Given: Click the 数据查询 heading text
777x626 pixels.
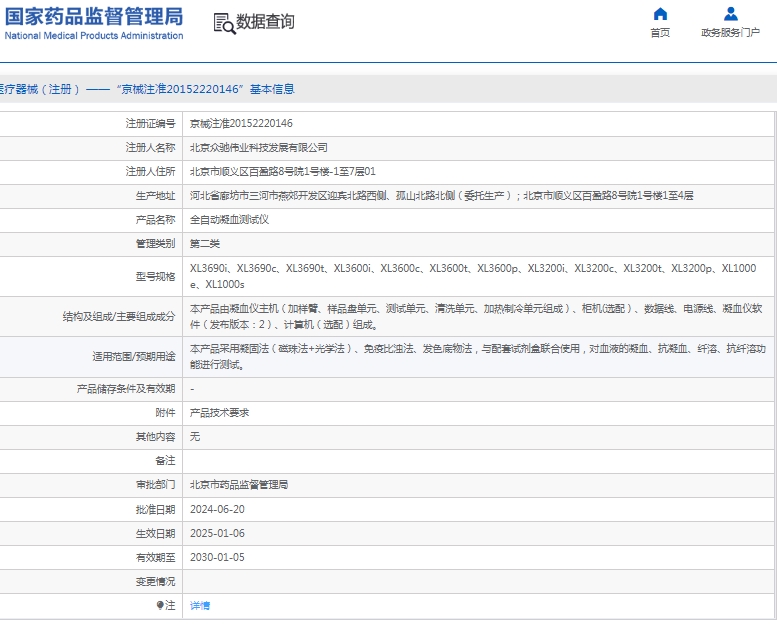Looking at the screenshot, I should [265, 22].
